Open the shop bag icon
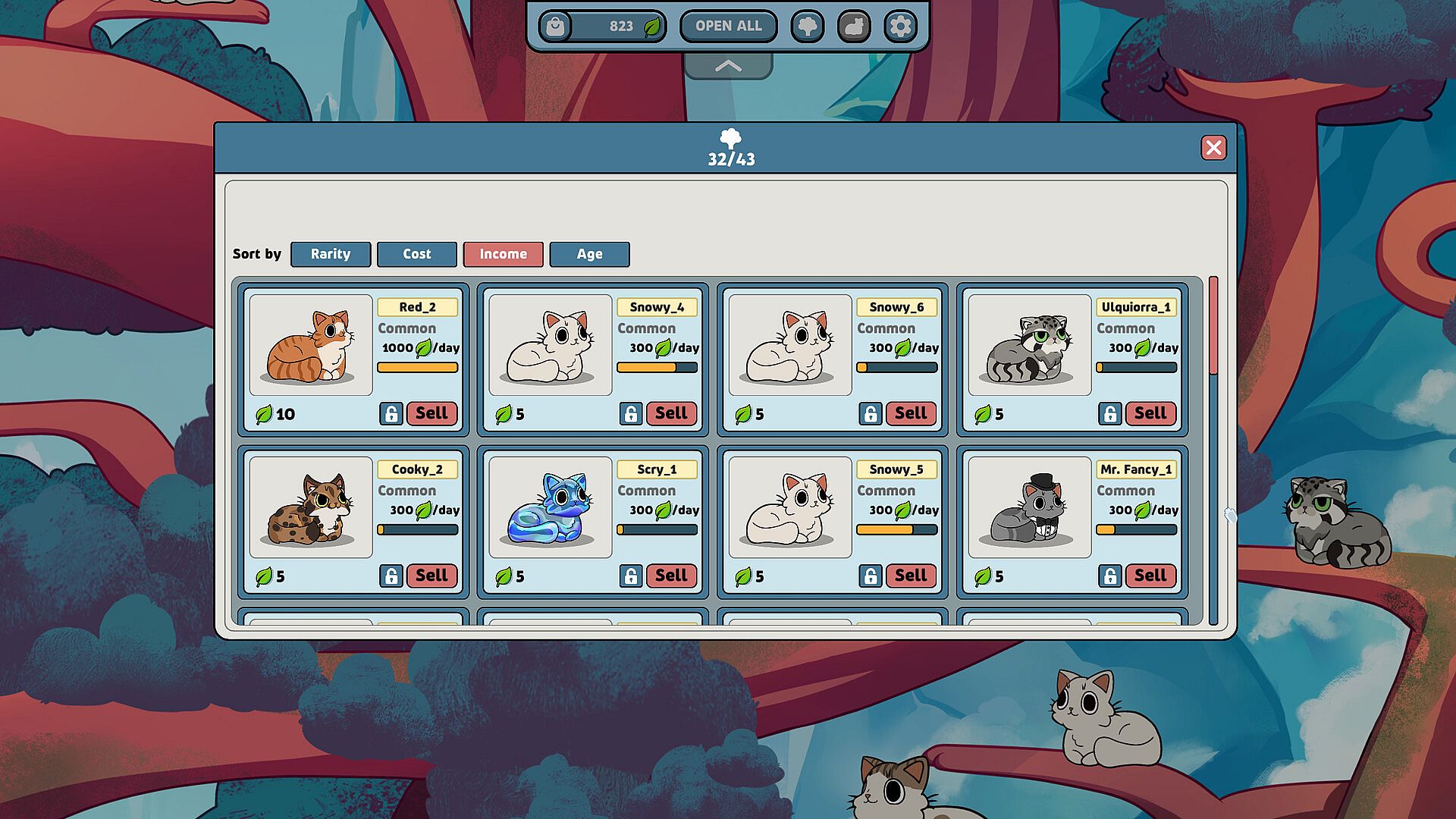The image size is (1456, 819). click(556, 27)
